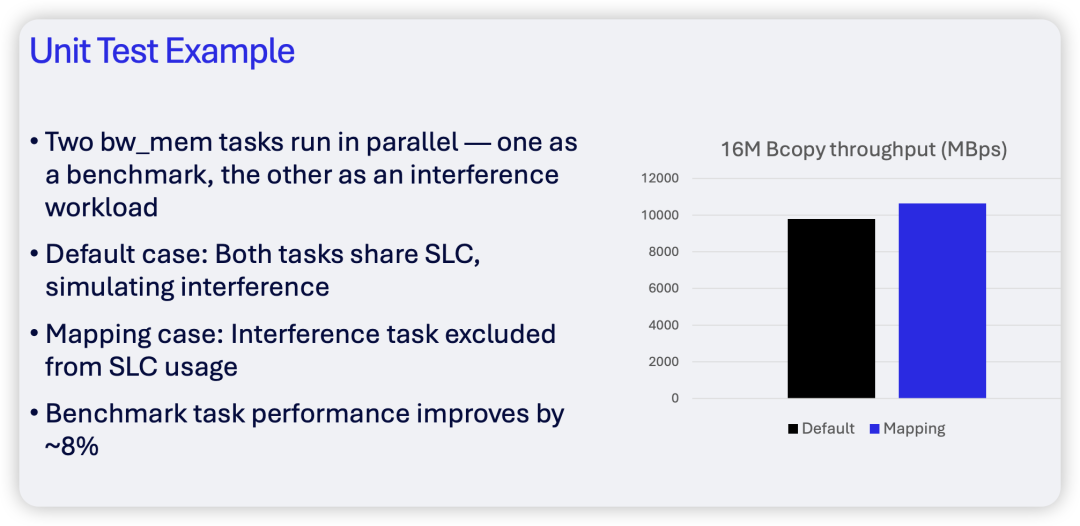The image size is (1080, 526).
Task: Select the "16M Bcopy throughput (MBps)" chart title
Action: pos(863,150)
